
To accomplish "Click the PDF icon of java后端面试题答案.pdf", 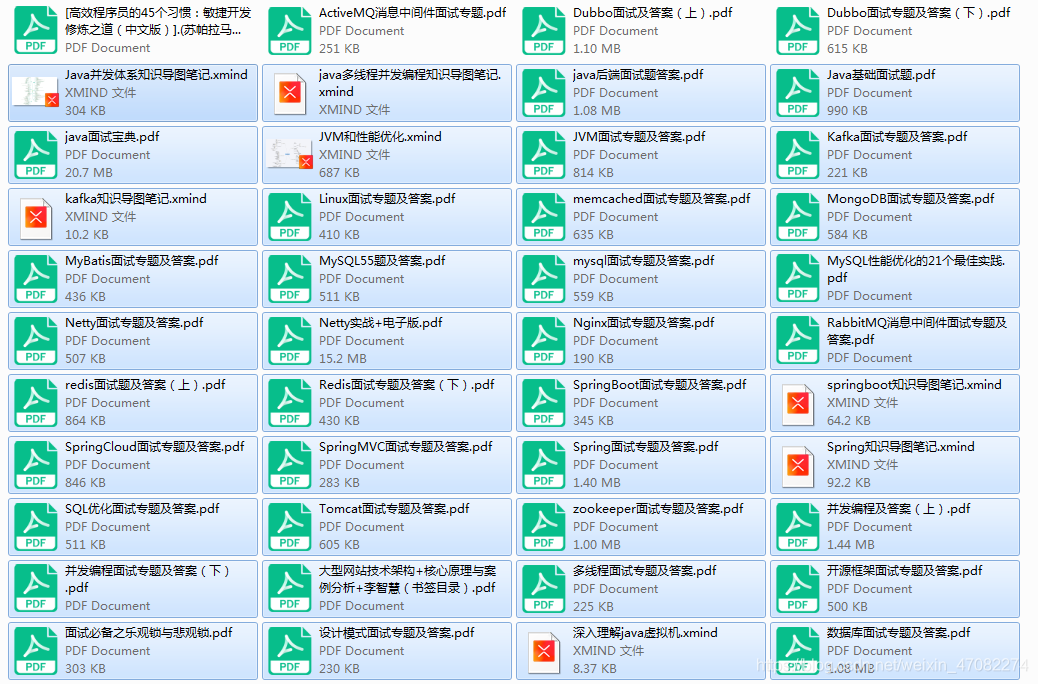I will (543, 93).
